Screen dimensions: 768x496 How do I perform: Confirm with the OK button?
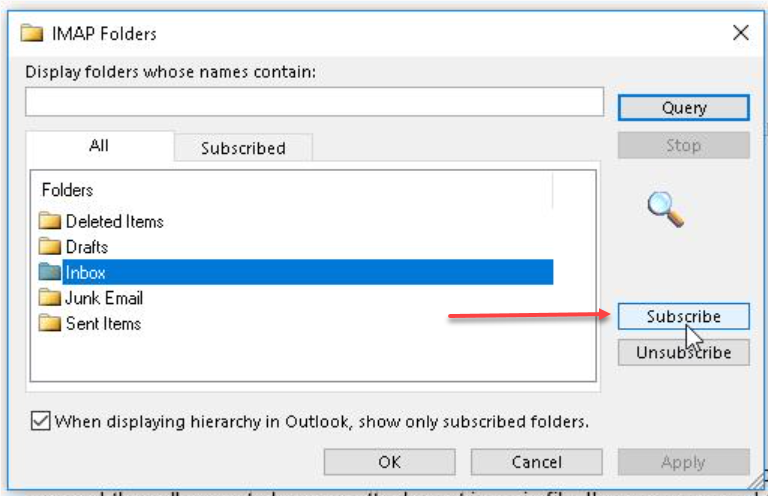[389, 462]
